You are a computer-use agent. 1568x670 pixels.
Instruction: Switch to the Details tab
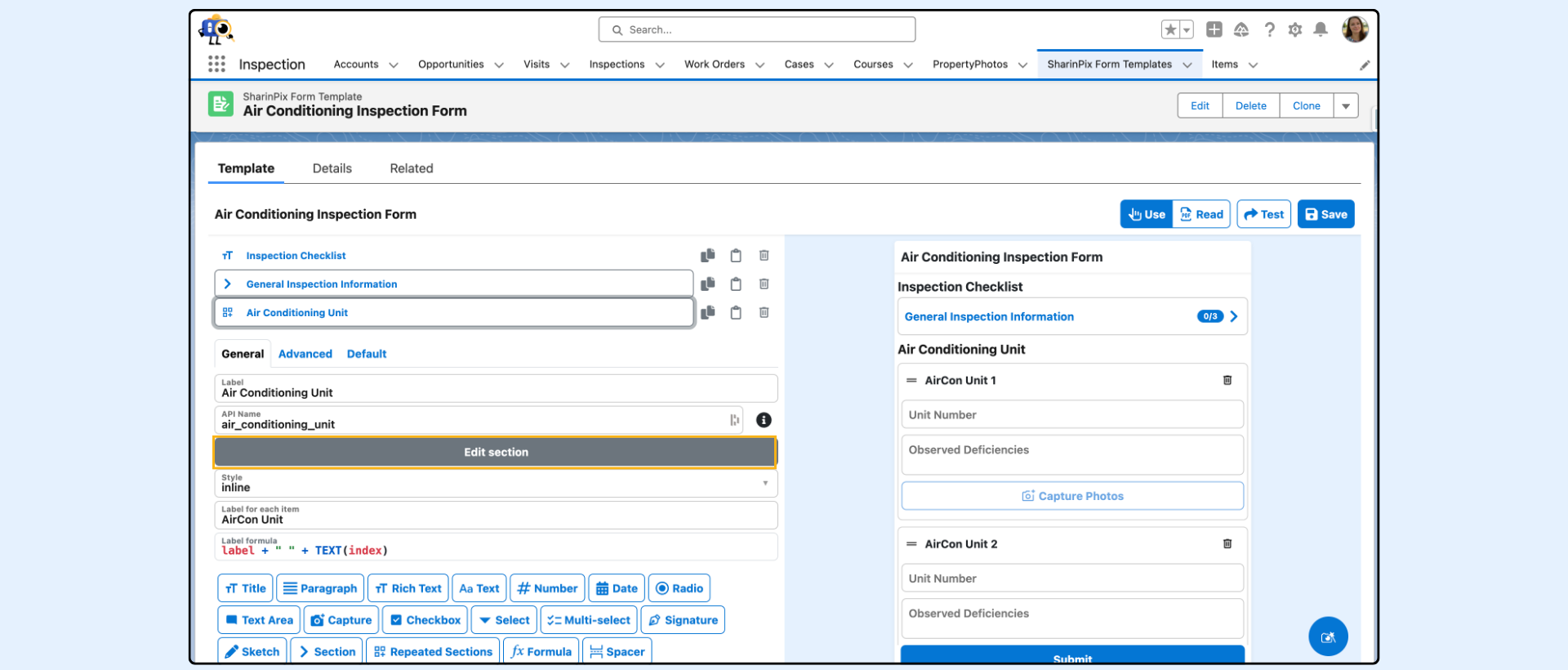tap(332, 168)
